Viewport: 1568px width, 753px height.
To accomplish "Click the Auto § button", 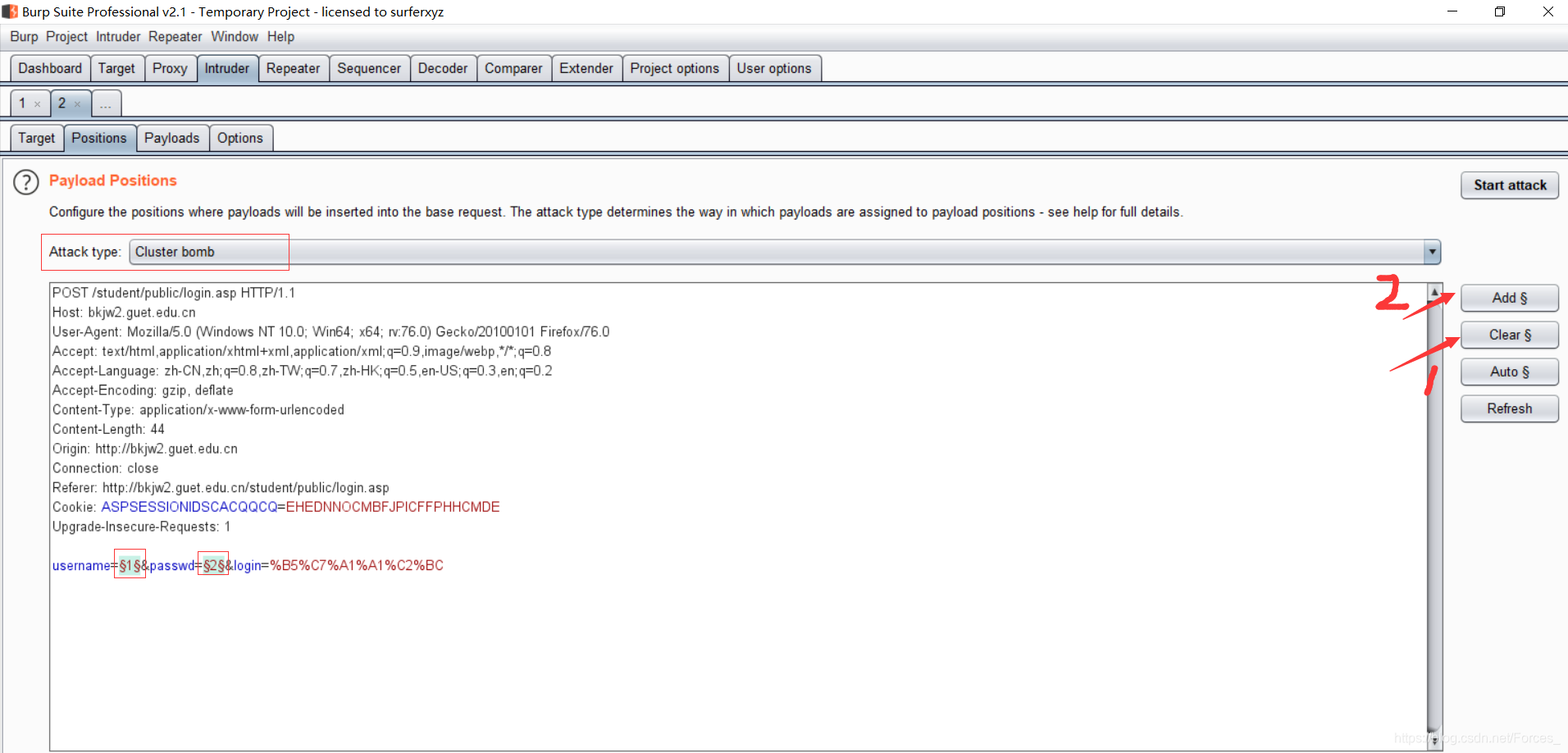I will point(1510,372).
